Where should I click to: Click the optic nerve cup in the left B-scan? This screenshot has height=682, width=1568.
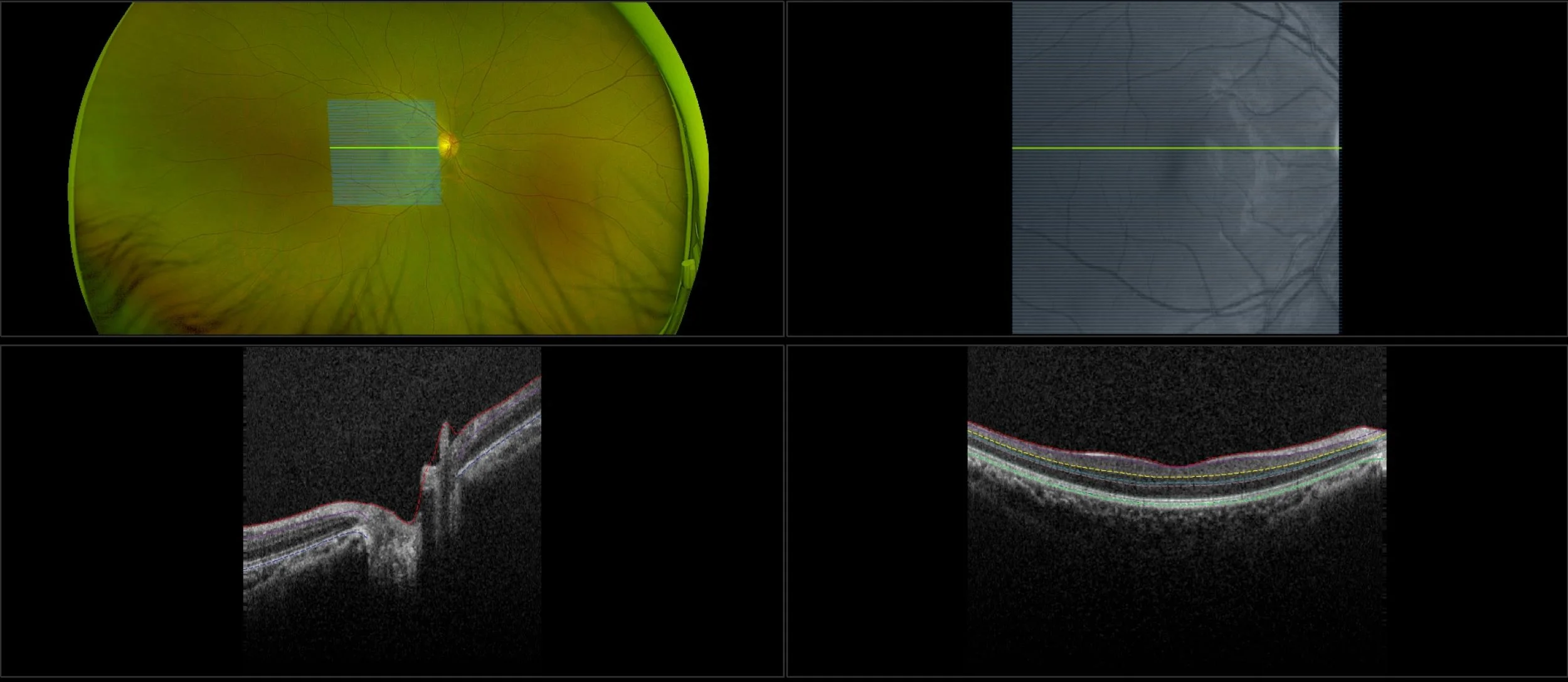[409, 520]
